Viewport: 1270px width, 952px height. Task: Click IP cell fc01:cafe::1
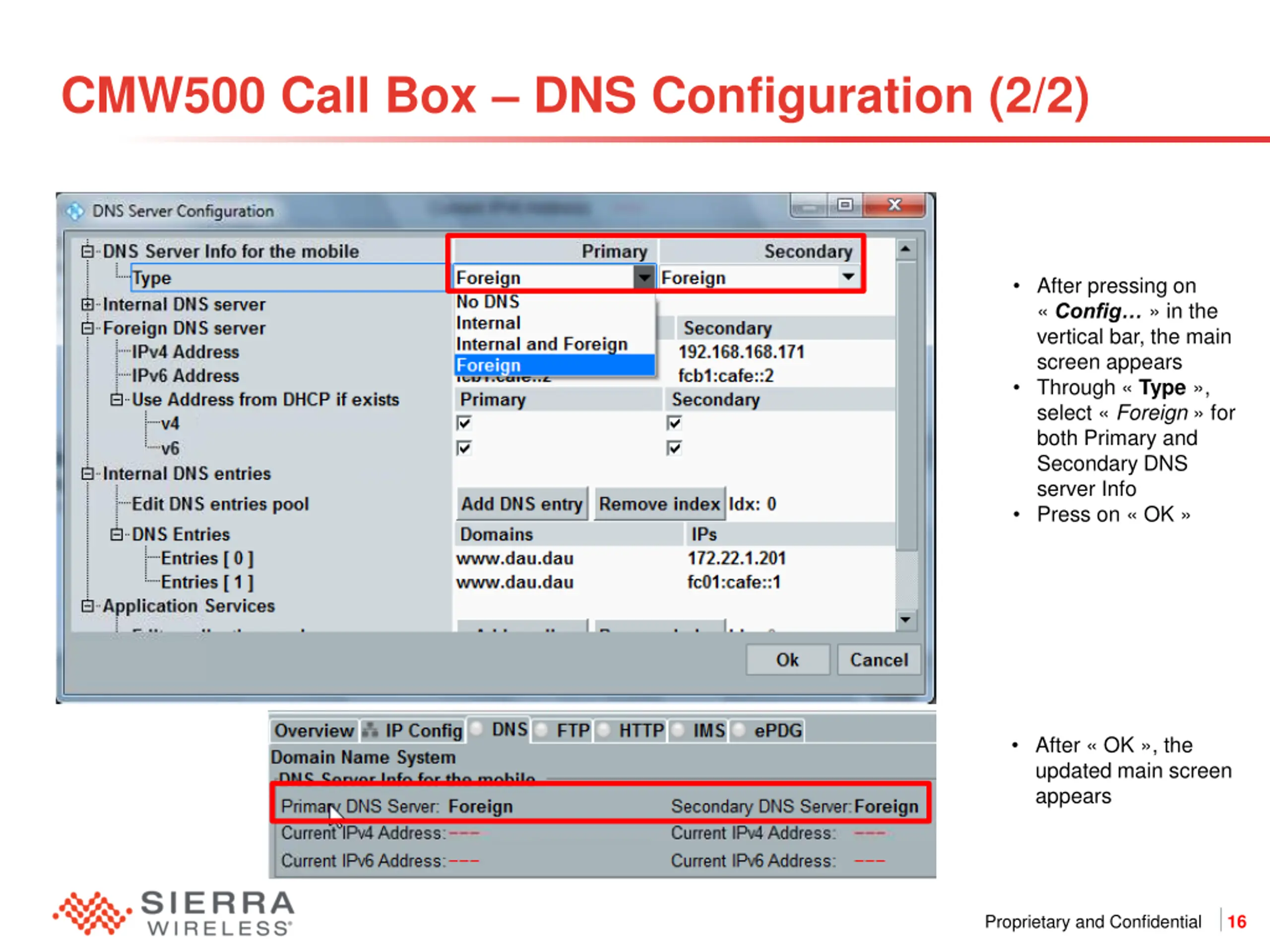click(734, 583)
